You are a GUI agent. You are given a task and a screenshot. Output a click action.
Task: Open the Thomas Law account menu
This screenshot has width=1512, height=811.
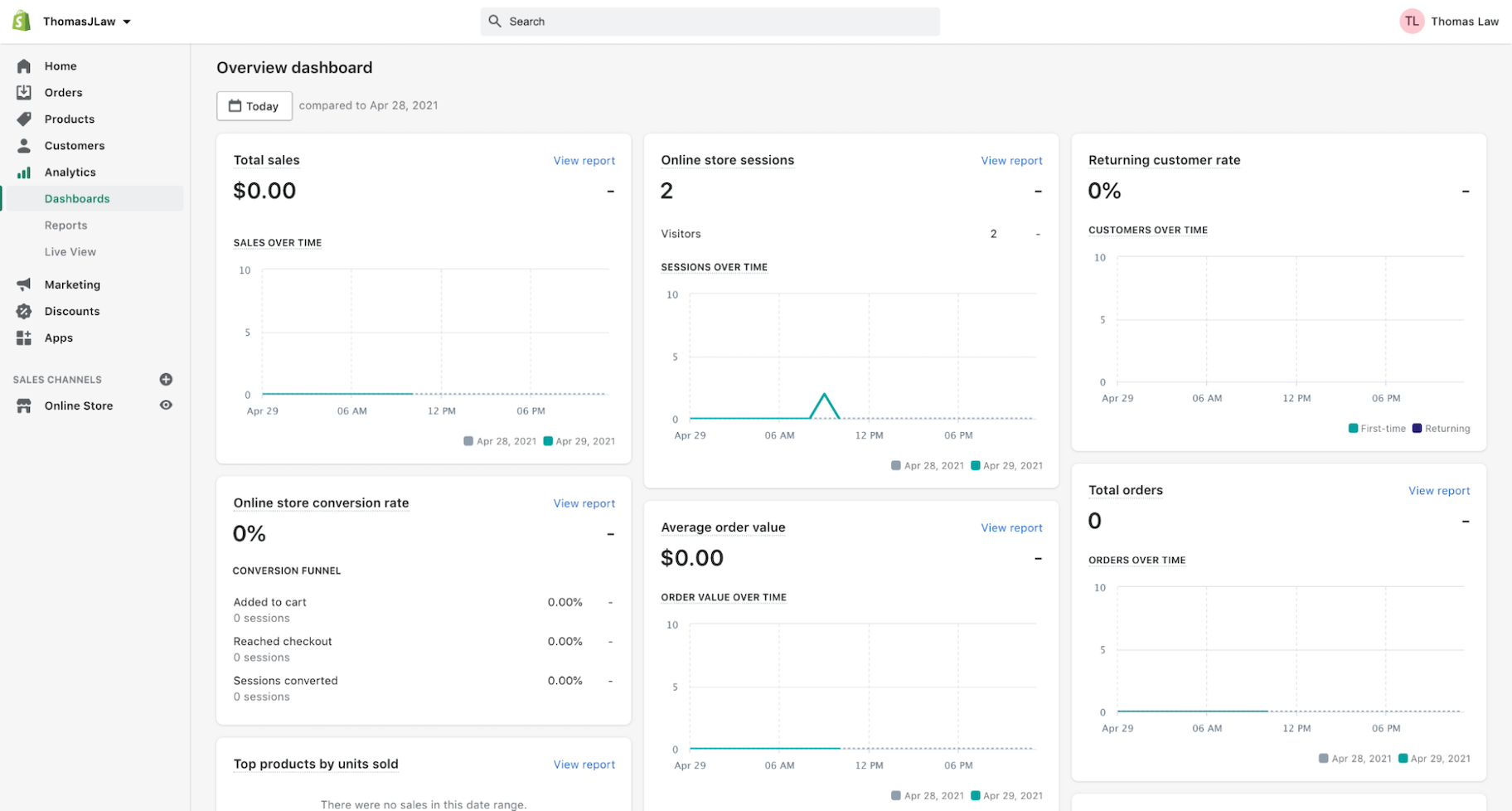click(1449, 22)
